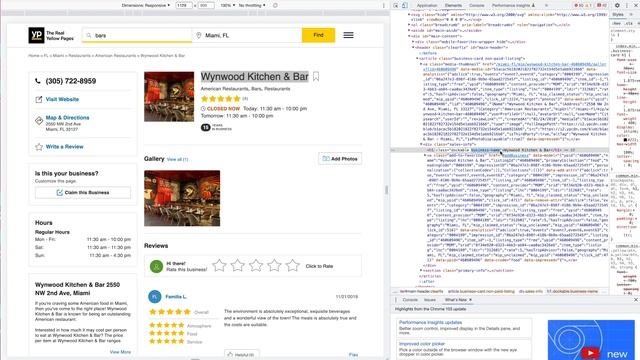Image resolution: width=640 pixels, height=360 pixels.
Task: Open the Gallery restaurant photo
Action: [x=182, y=198]
